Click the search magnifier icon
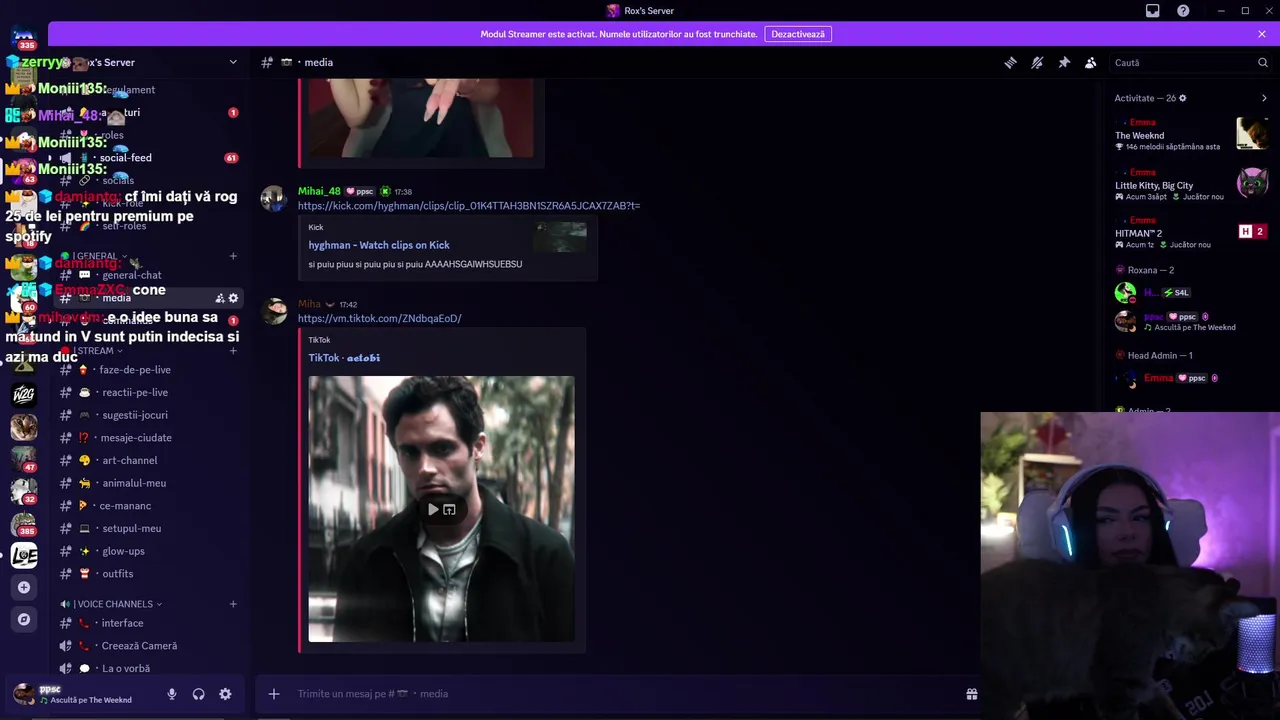1280x720 pixels. (1263, 62)
